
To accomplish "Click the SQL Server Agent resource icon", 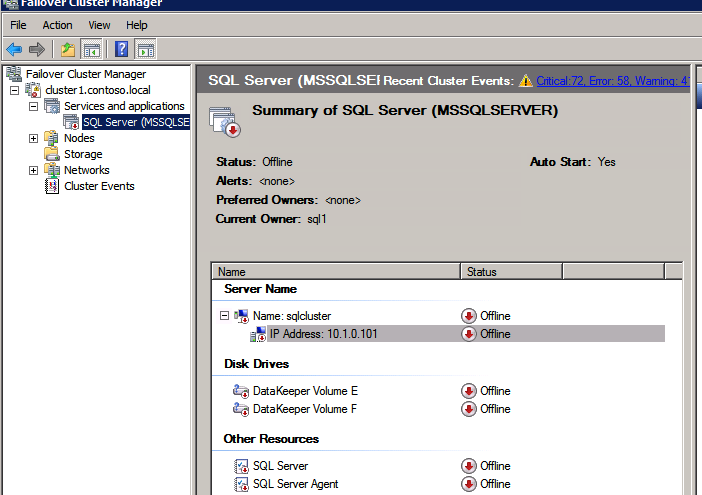I will [x=241, y=484].
